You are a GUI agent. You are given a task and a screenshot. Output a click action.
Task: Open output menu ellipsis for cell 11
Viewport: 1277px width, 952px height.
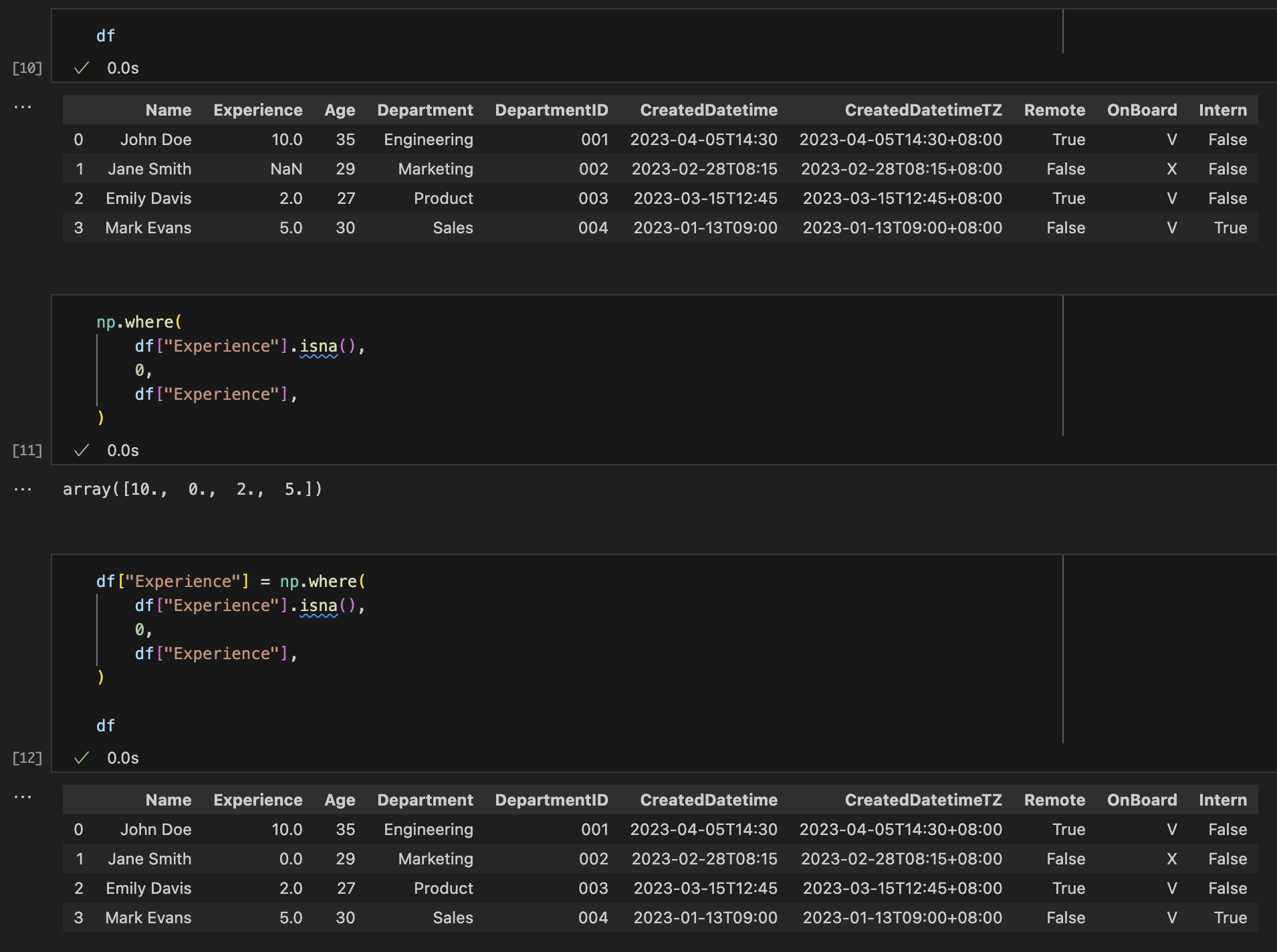(x=23, y=489)
